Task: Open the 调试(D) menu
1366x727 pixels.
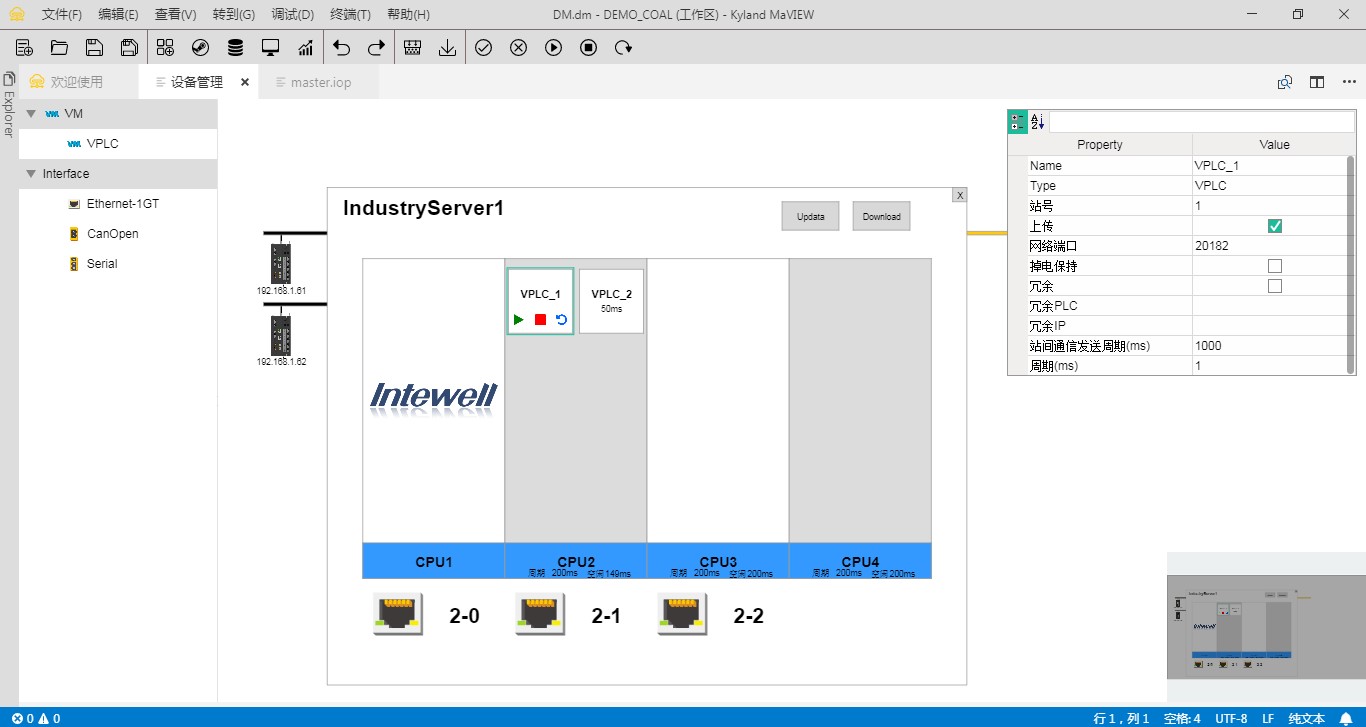Action: 293,15
